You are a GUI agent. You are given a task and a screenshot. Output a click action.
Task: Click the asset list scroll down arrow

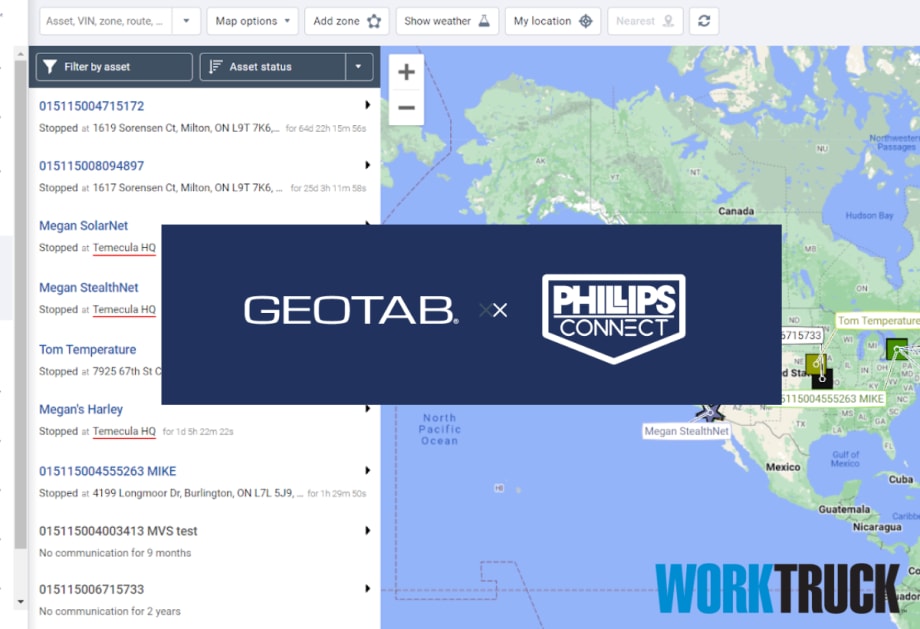pos(21,602)
